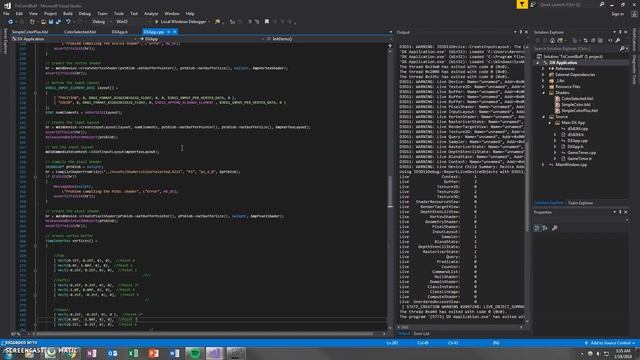Switch to the SimpleColorPlus.hlsl tab
The image size is (640, 360).
pyautogui.click(x=30, y=32)
